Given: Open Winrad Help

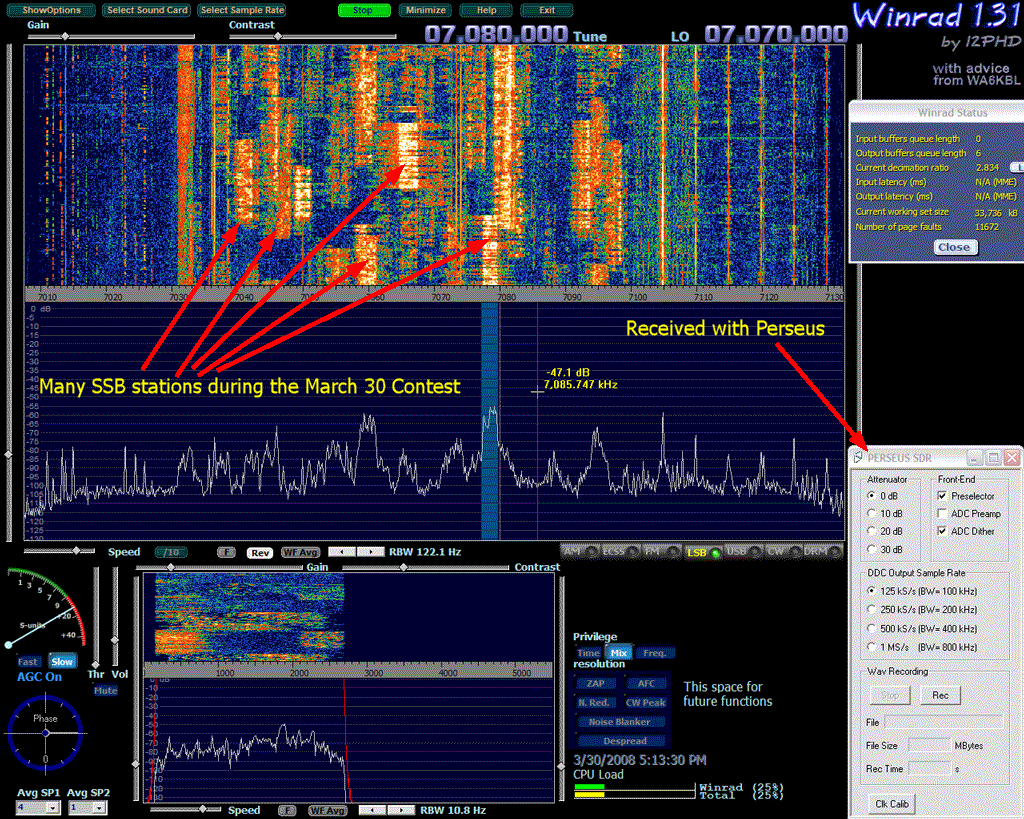Looking at the screenshot, I should [x=487, y=10].
